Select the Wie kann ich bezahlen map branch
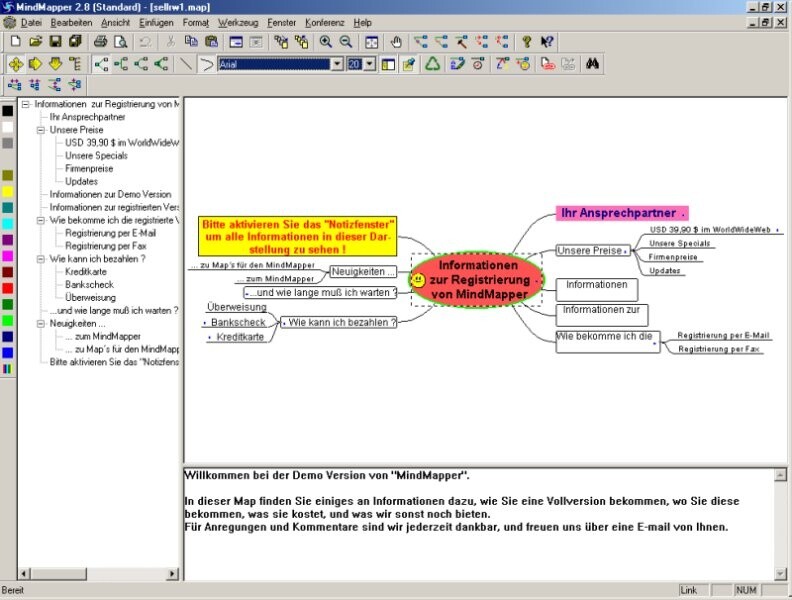The height and width of the screenshot is (600, 792). point(339,322)
